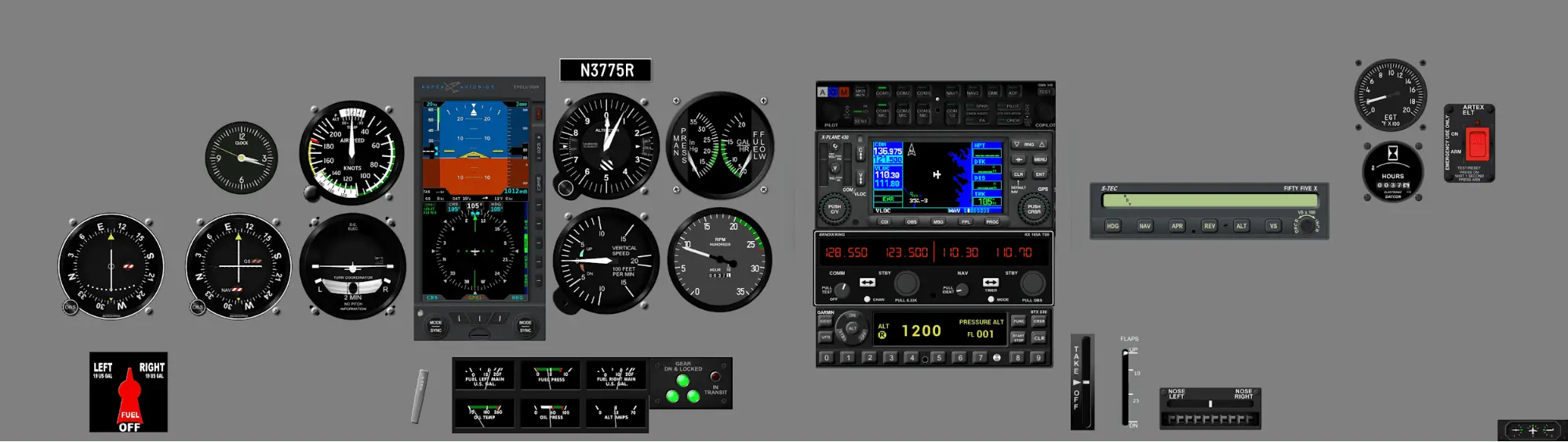Open the GNS 430 MENU
This screenshot has height=442, width=1568.
[x=1040, y=159]
